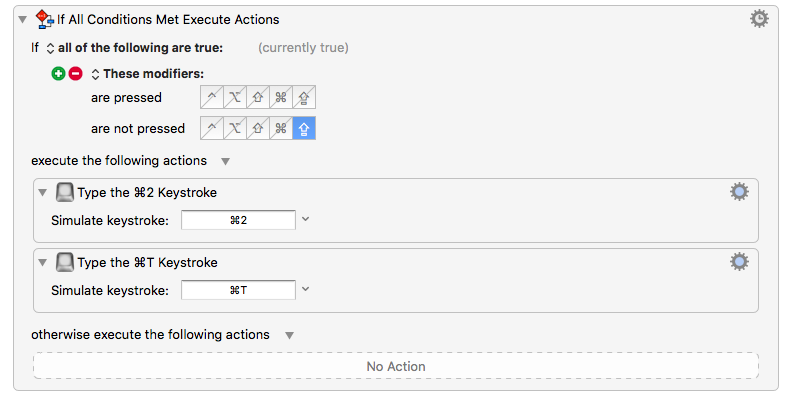Open gear menu of ⌘2 Keystroke action
794x400 pixels.
click(739, 192)
